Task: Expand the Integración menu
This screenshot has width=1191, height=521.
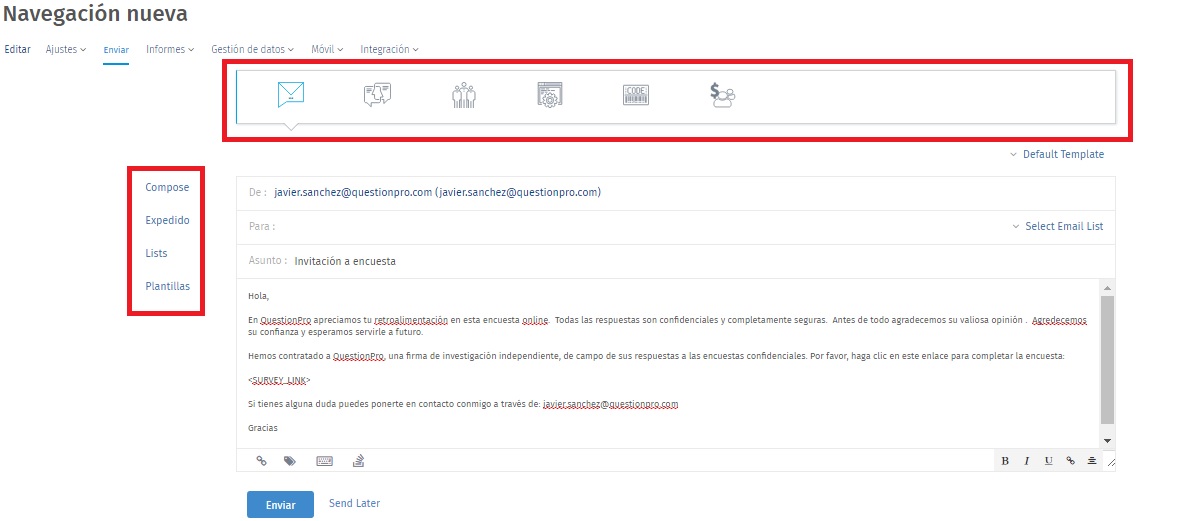Action: [x=390, y=49]
